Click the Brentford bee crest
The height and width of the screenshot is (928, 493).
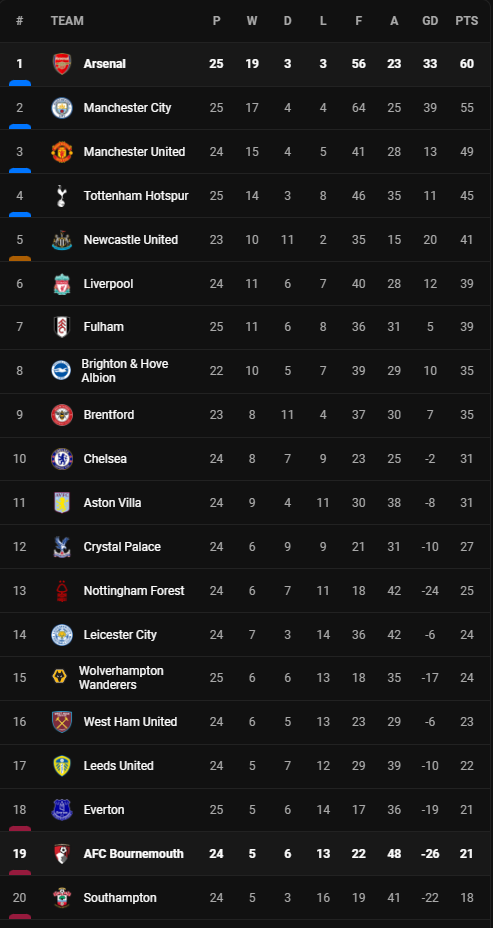tap(62, 415)
